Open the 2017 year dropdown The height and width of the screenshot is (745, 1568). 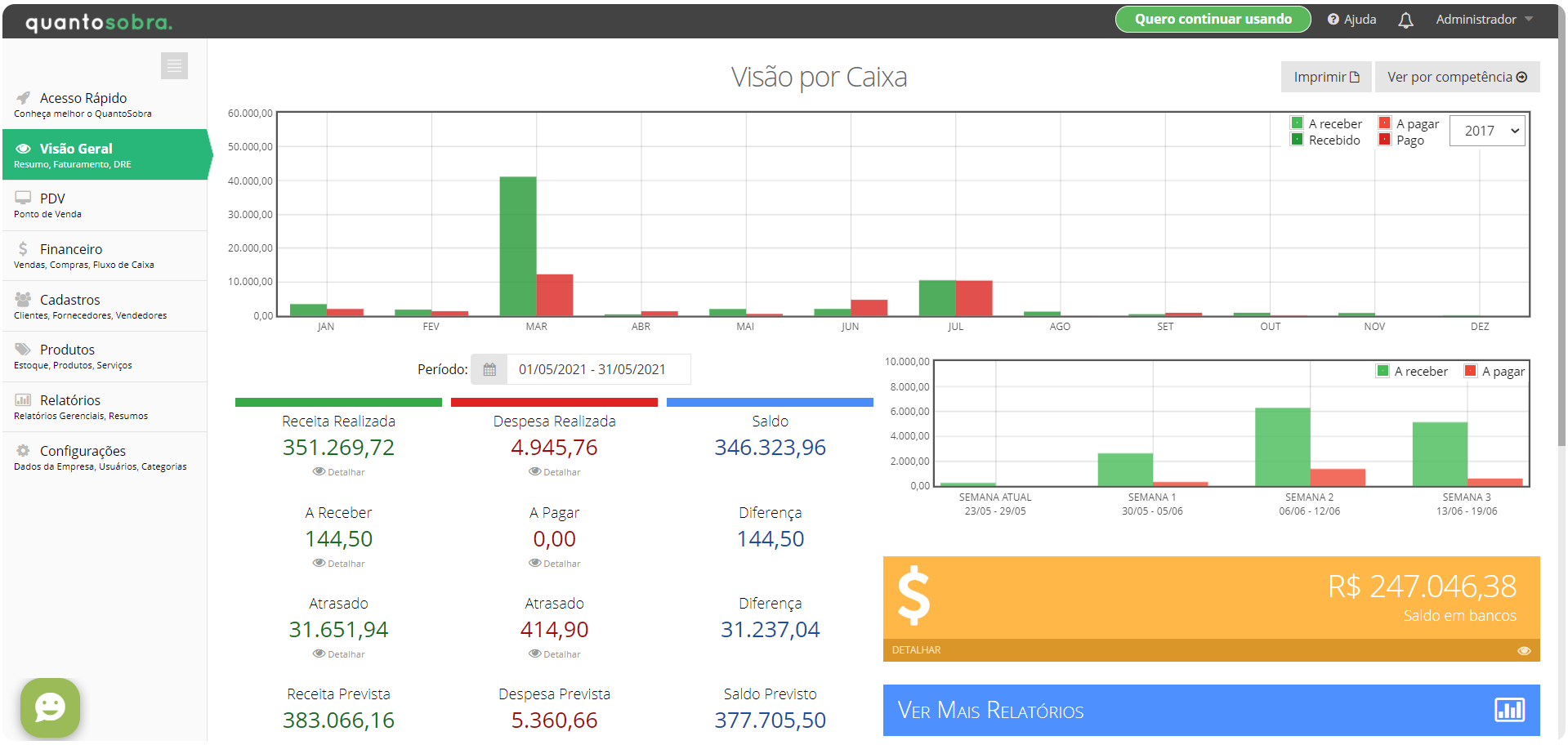[x=1486, y=130]
